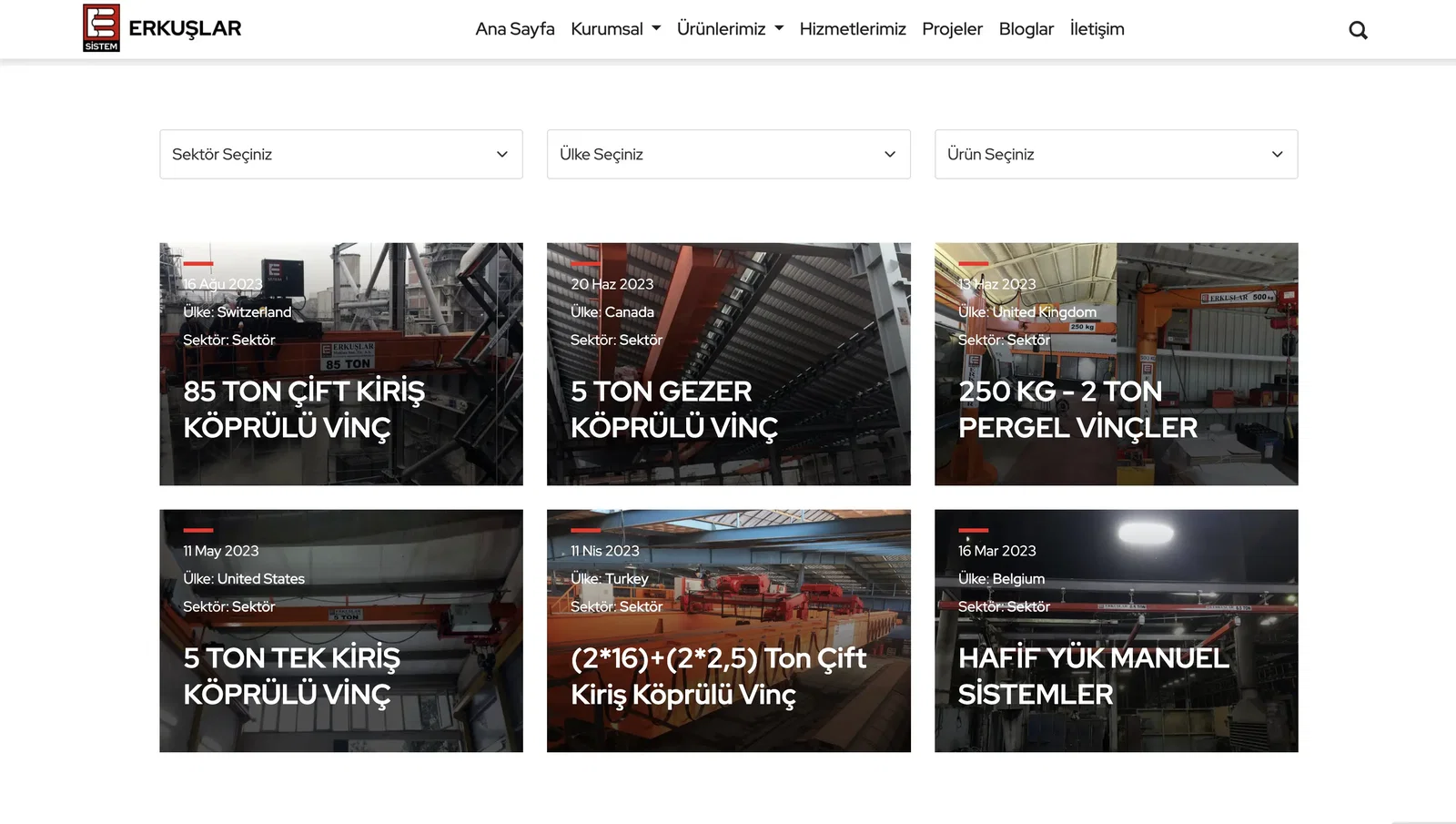Click the ERKUŞLAR brand name text
The image size is (1456, 824).
(x=185, y=28)
